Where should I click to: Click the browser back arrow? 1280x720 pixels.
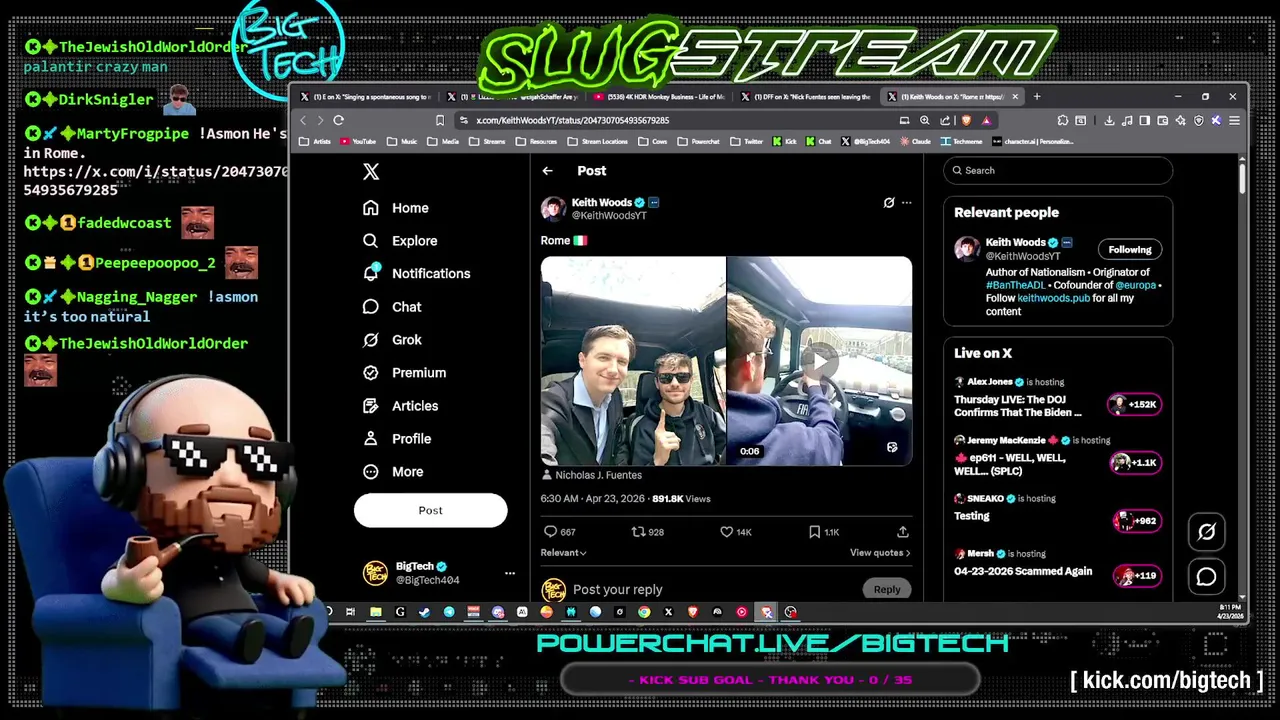click(x=303, y=120)
